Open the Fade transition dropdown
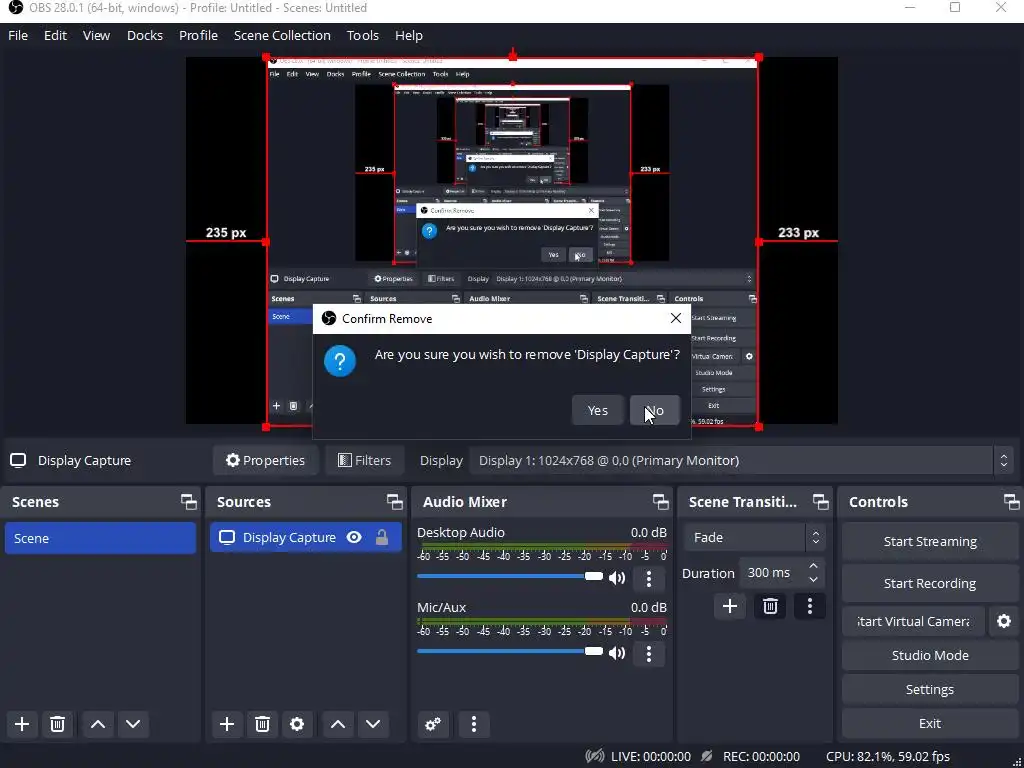Image resolution: width=1024 pixels, height=768 pixels. (754, 537)
